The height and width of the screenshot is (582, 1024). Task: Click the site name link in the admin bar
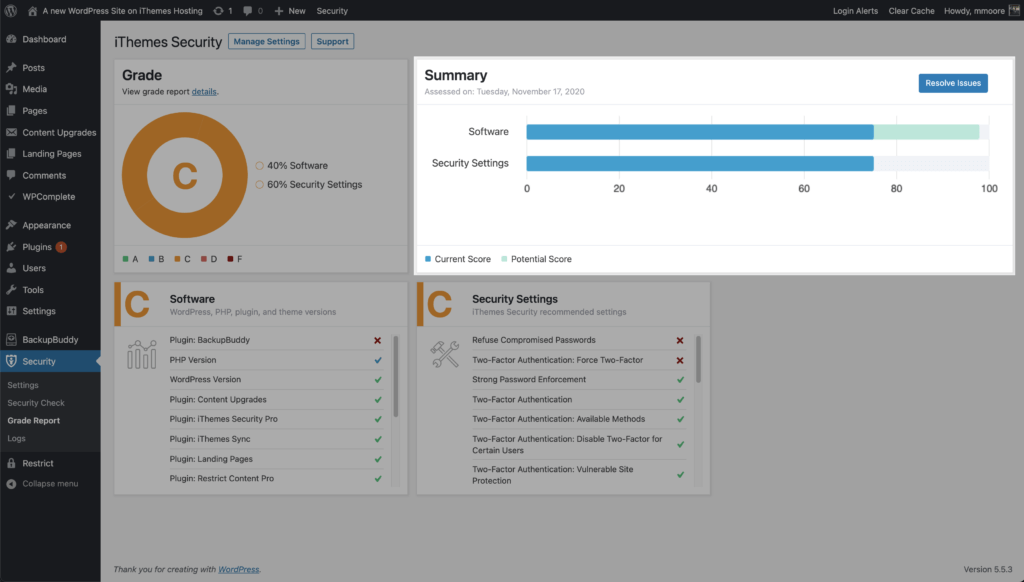[x=122, y=11]
